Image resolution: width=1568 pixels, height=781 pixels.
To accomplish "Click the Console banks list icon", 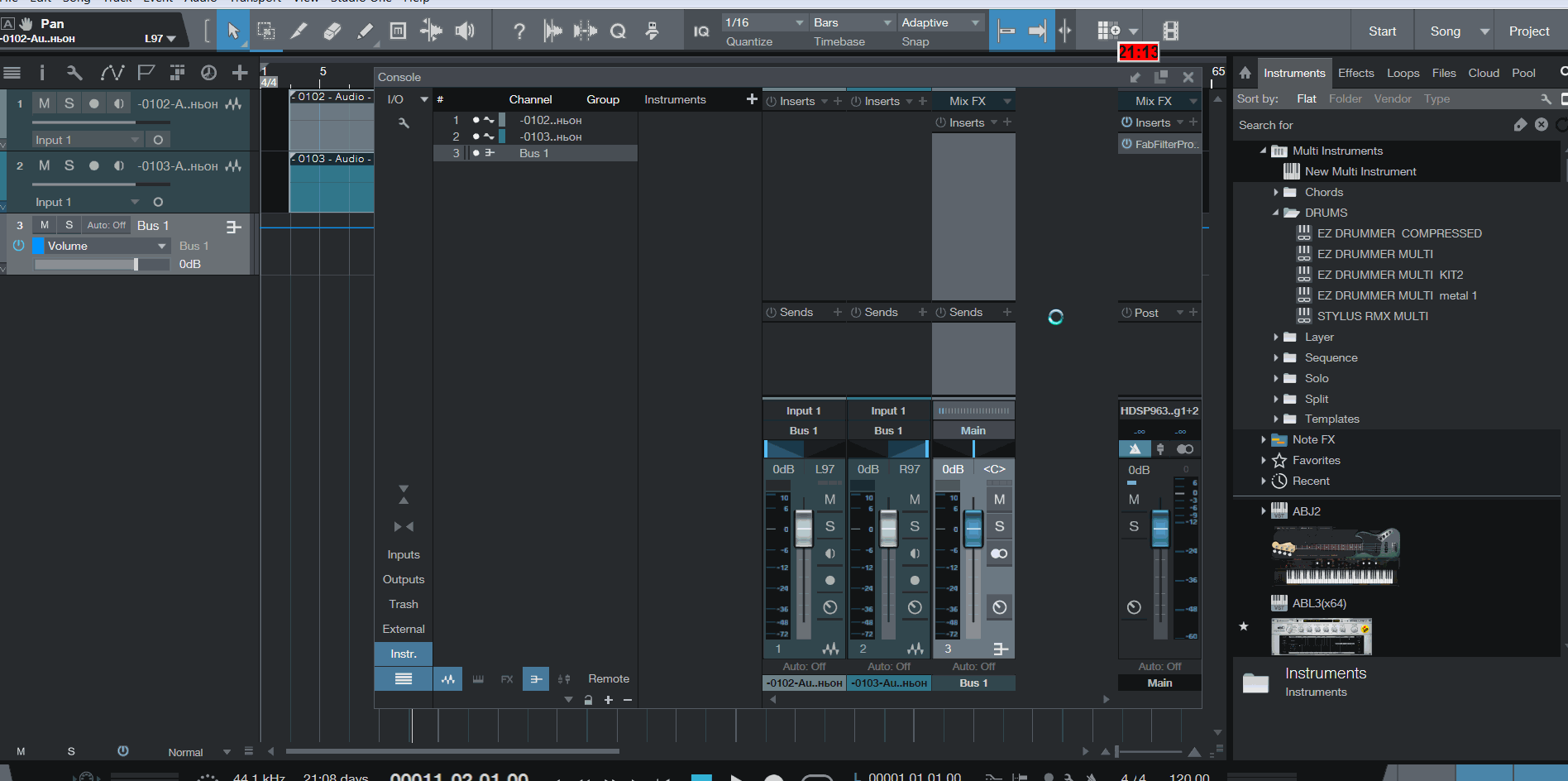I will pos(404,678).
